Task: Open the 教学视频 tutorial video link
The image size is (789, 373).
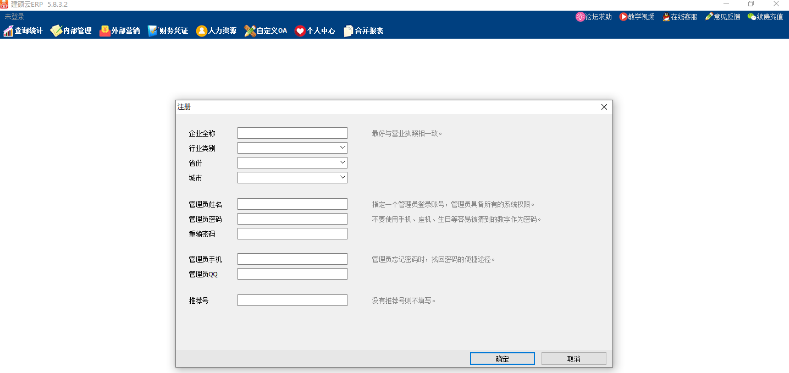Action: (x=637, y=17)
